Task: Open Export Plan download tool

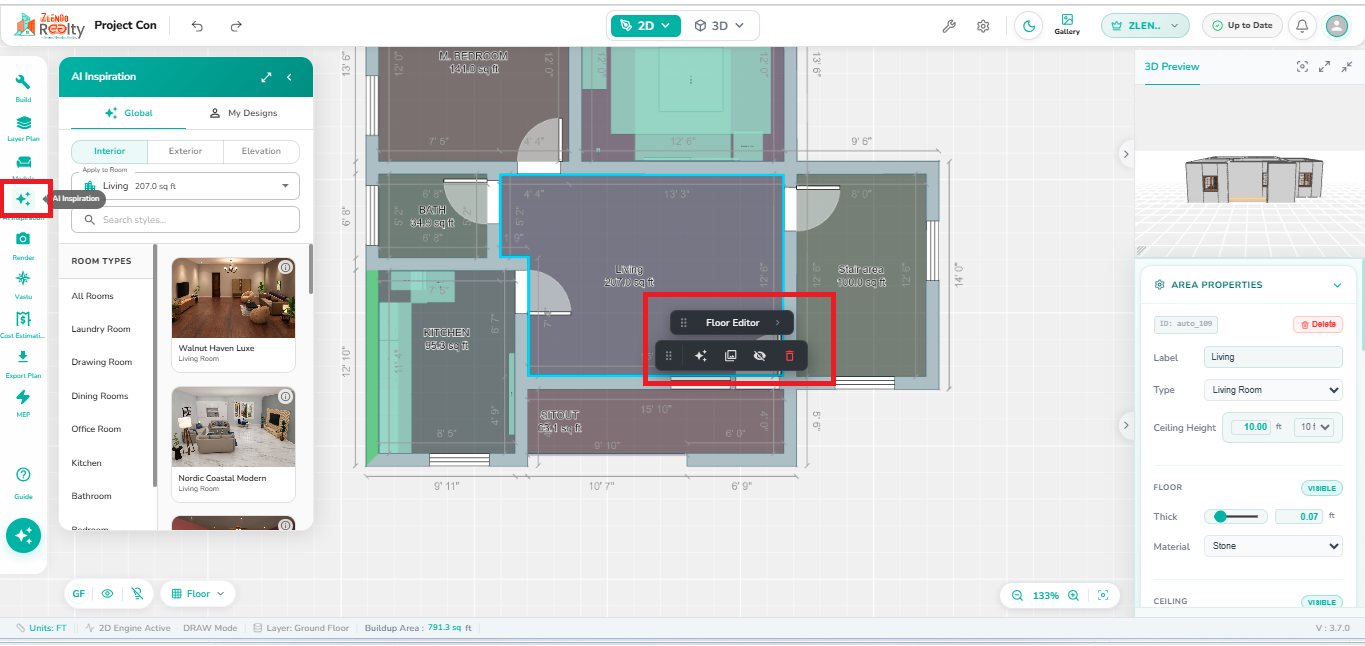Action: (x=23, y=362)
